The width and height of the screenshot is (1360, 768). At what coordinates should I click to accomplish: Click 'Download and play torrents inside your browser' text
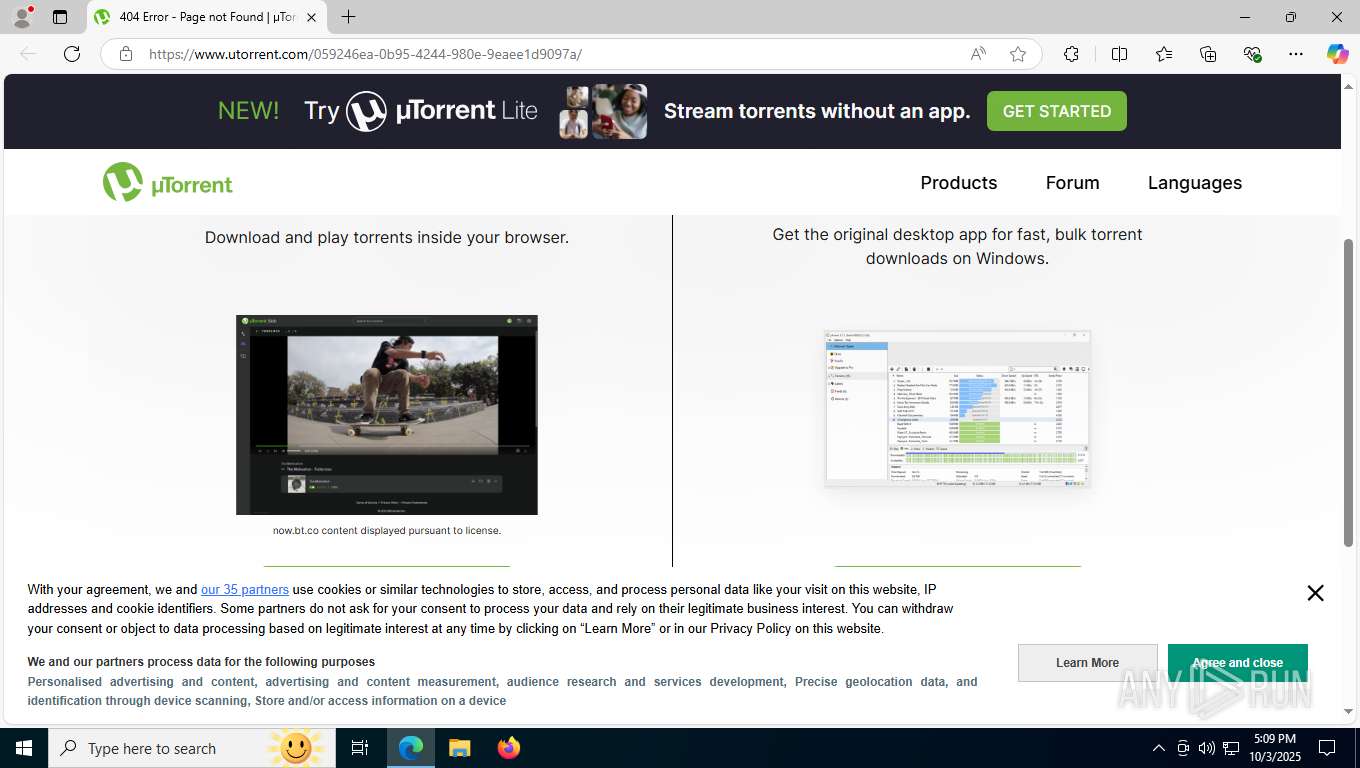click(387, 238)
